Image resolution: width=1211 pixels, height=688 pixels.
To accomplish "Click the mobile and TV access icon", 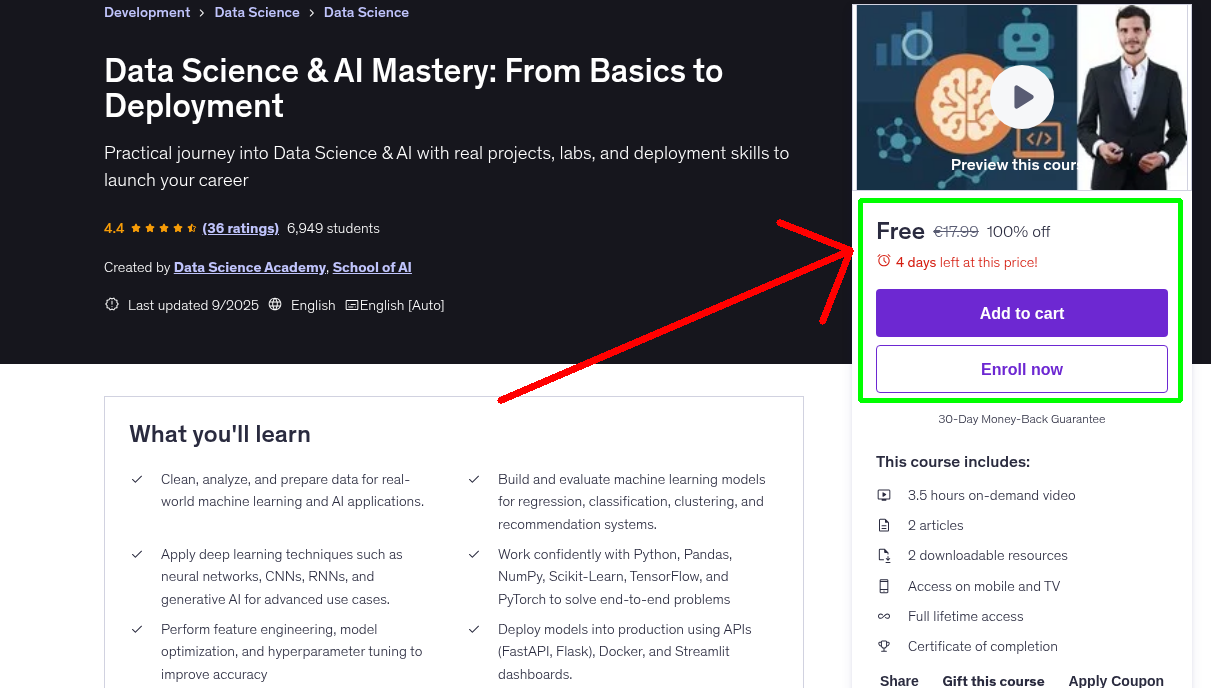I will (884, 586).
